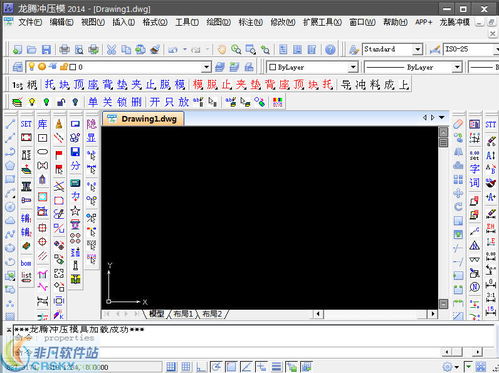This screenshot has height=373, width=499.
Task: Click the 库 library icon
Action: click(x=42, y=124)
